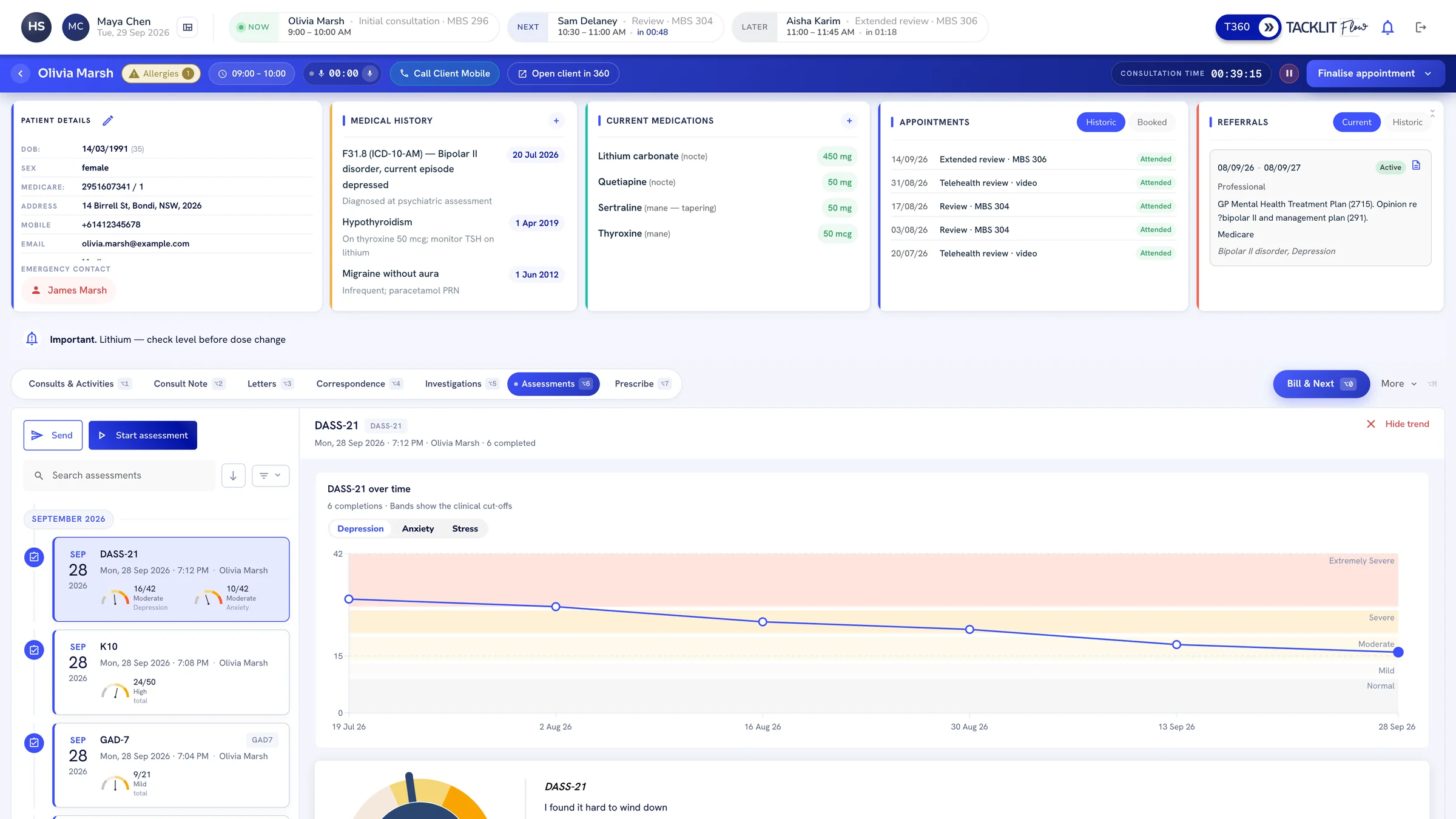
Task: Click the warning icon on Allergies badge
Action: coord(134,73)
